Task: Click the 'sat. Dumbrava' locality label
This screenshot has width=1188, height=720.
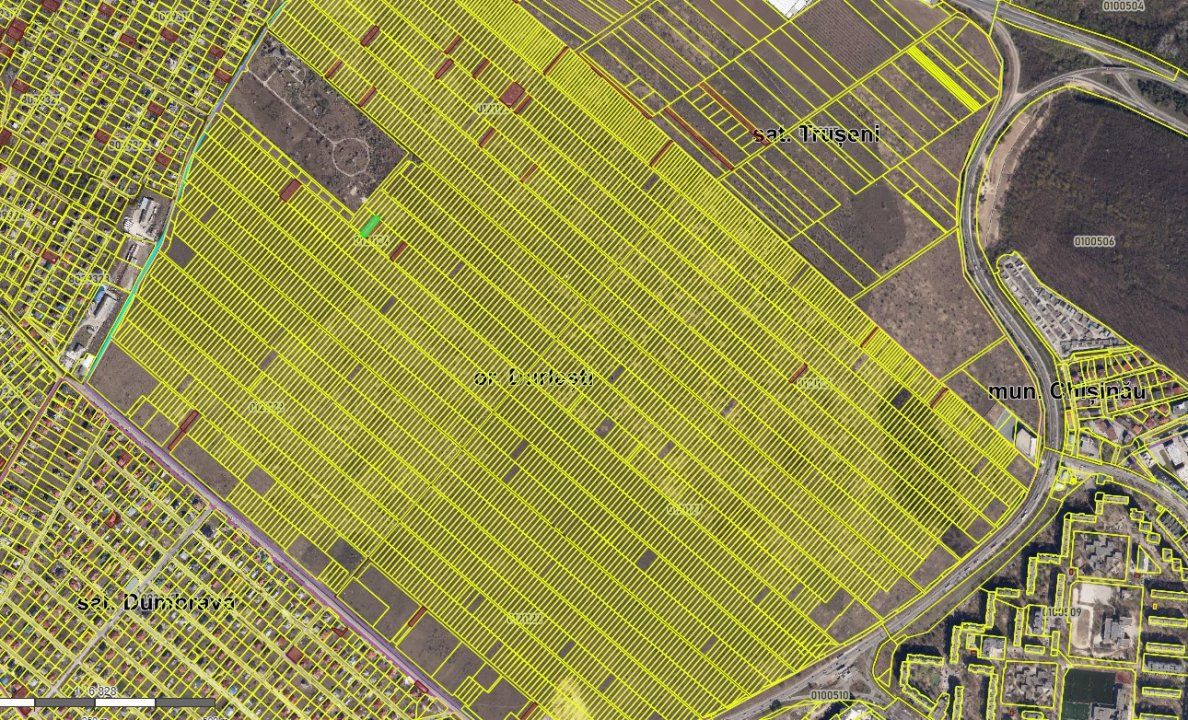Action: coord(157,603)
